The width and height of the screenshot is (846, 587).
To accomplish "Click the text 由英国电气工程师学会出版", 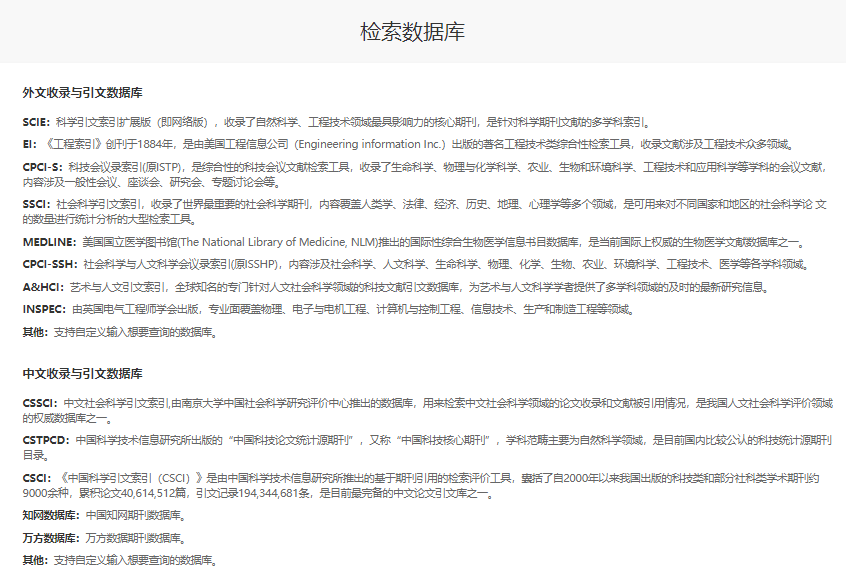I will [x=135, y=310].
